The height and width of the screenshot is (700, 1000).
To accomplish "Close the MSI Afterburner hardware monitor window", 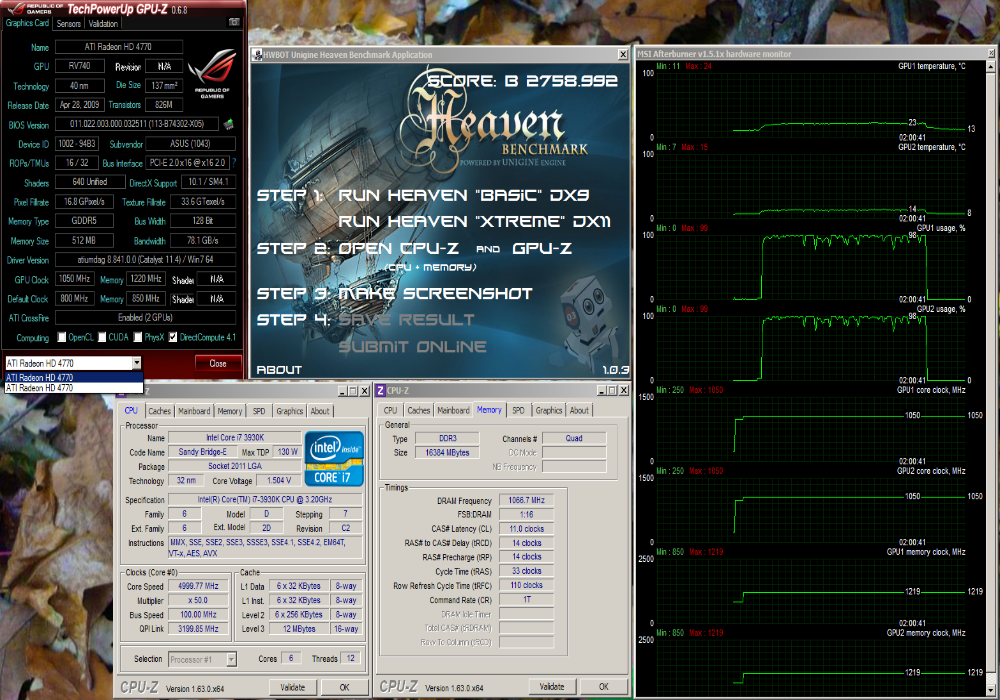I will [992, 54].
